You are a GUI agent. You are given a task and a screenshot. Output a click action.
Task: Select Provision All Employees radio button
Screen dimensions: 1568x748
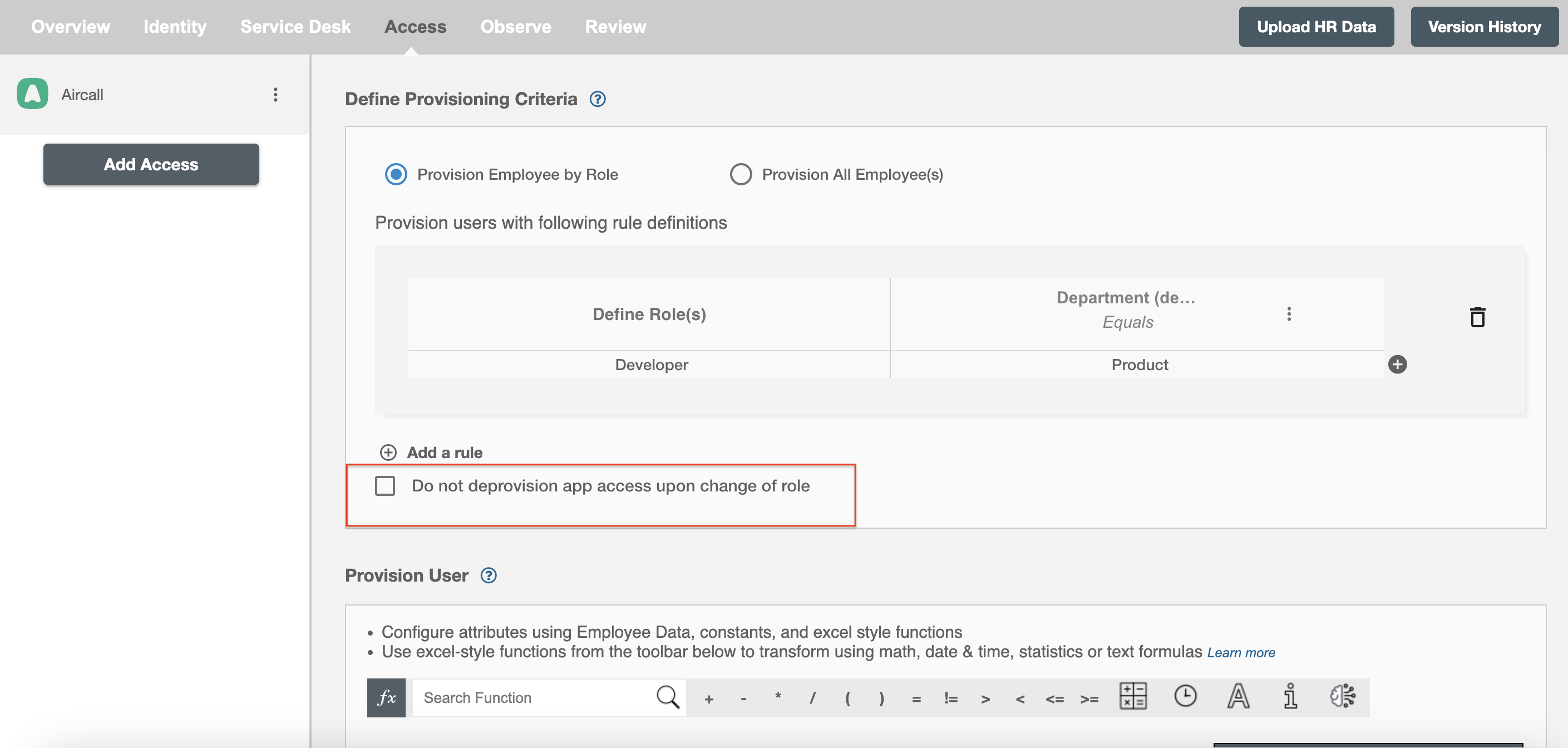740,174
